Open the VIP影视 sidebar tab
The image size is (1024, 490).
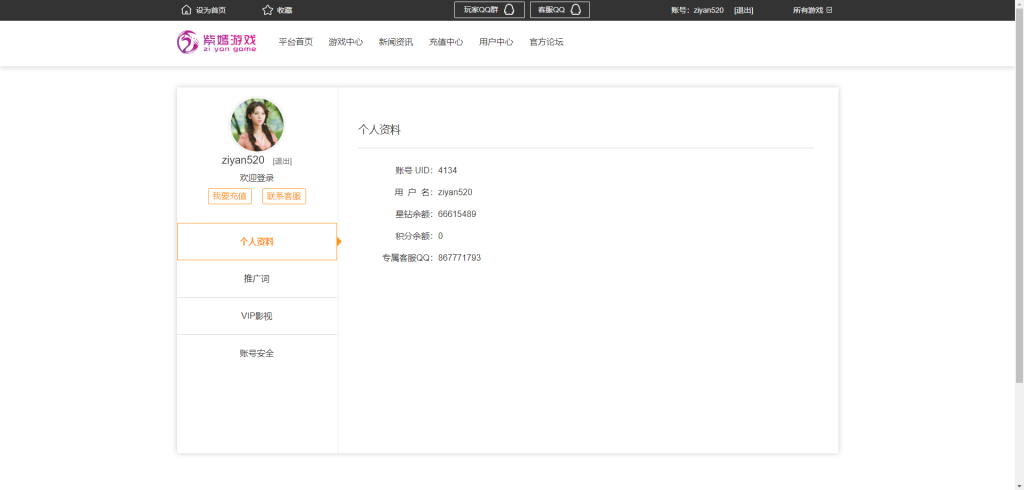point(257,316)
